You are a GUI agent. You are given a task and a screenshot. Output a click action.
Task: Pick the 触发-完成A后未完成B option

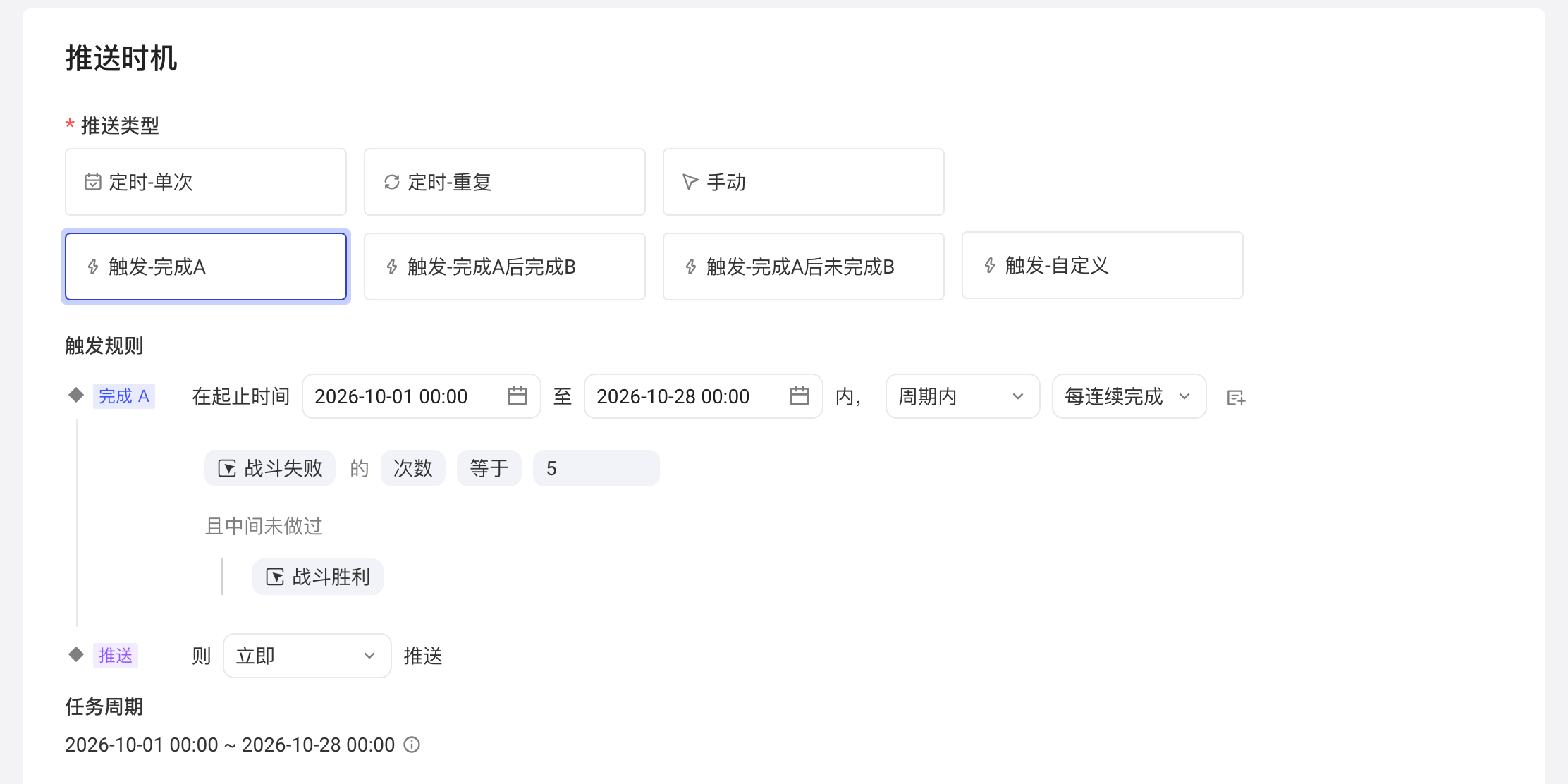[x=804, y=267]
